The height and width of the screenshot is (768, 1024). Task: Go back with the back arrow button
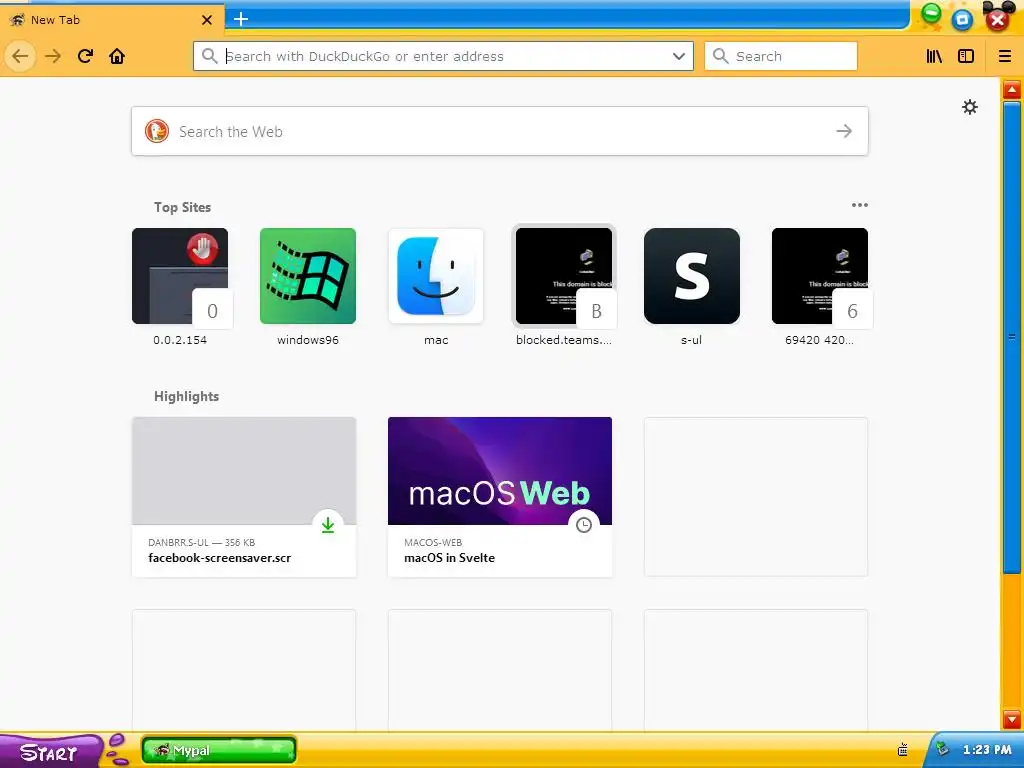(20, 56)
